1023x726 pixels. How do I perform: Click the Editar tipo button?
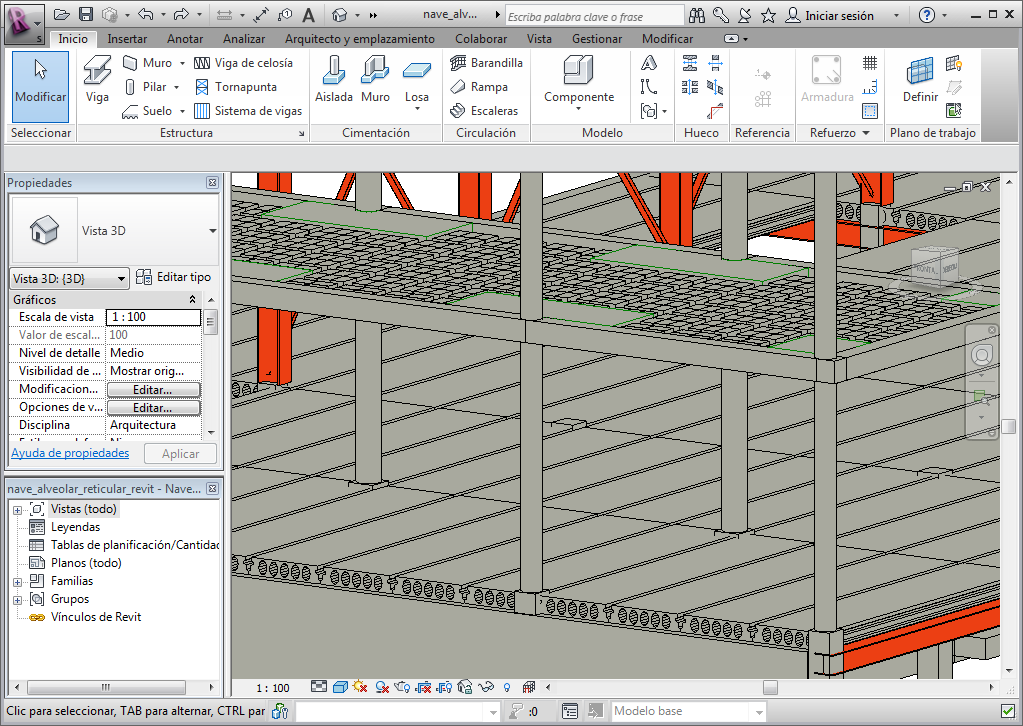pyautogui.click(x=174, y=277)
